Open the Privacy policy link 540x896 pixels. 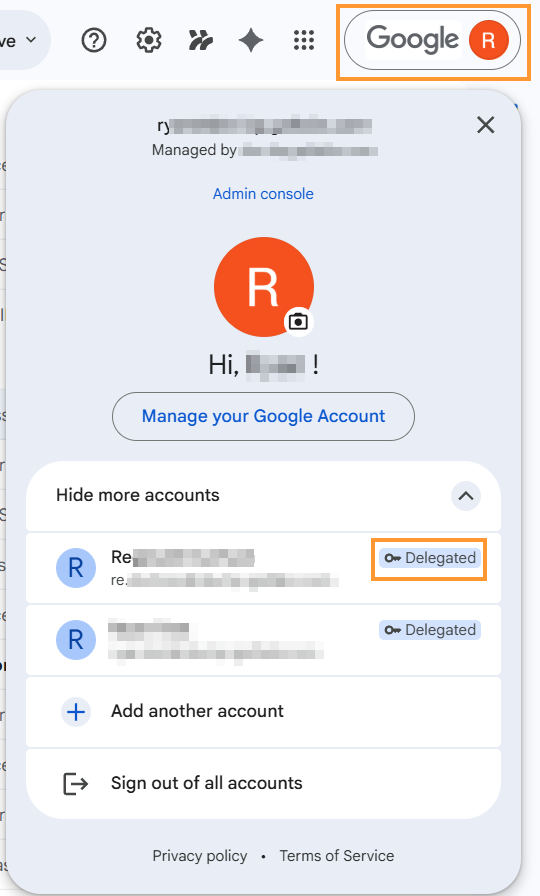pos(199,855)
